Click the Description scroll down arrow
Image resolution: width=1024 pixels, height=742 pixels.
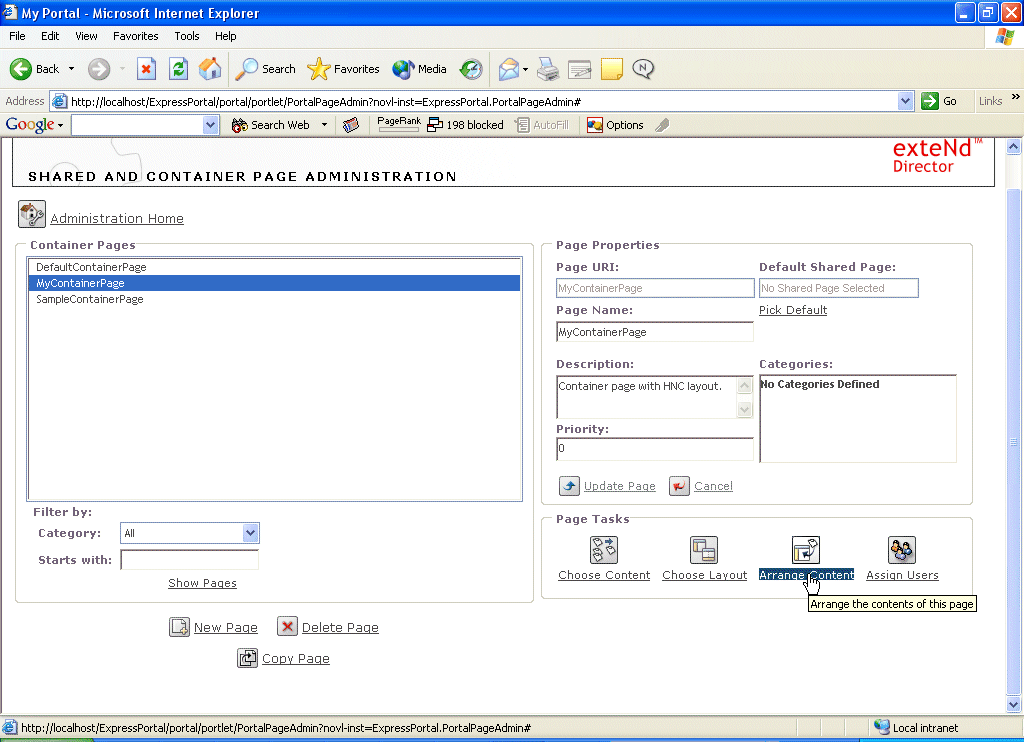pos(744,410)
